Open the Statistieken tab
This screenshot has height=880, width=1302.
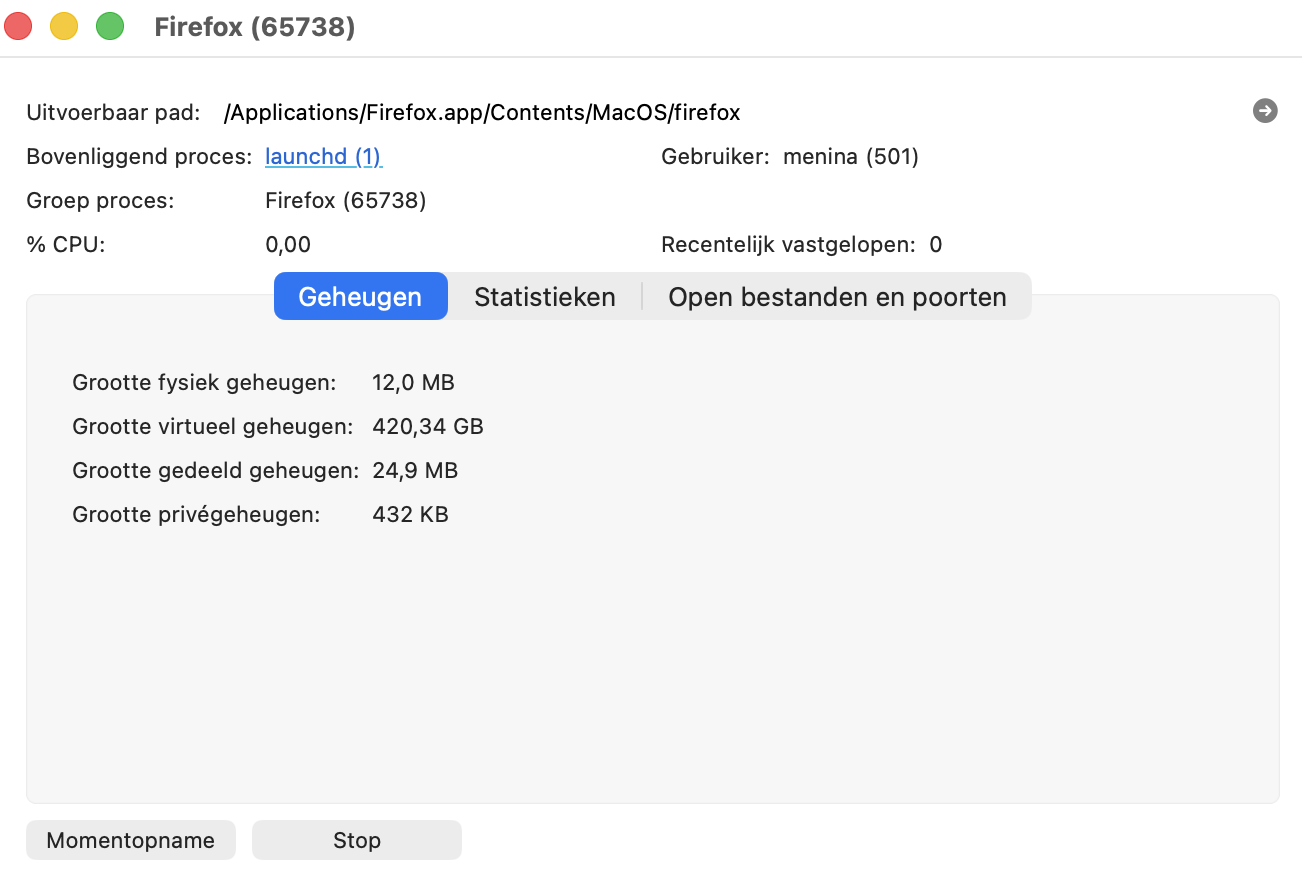point(544,297)
